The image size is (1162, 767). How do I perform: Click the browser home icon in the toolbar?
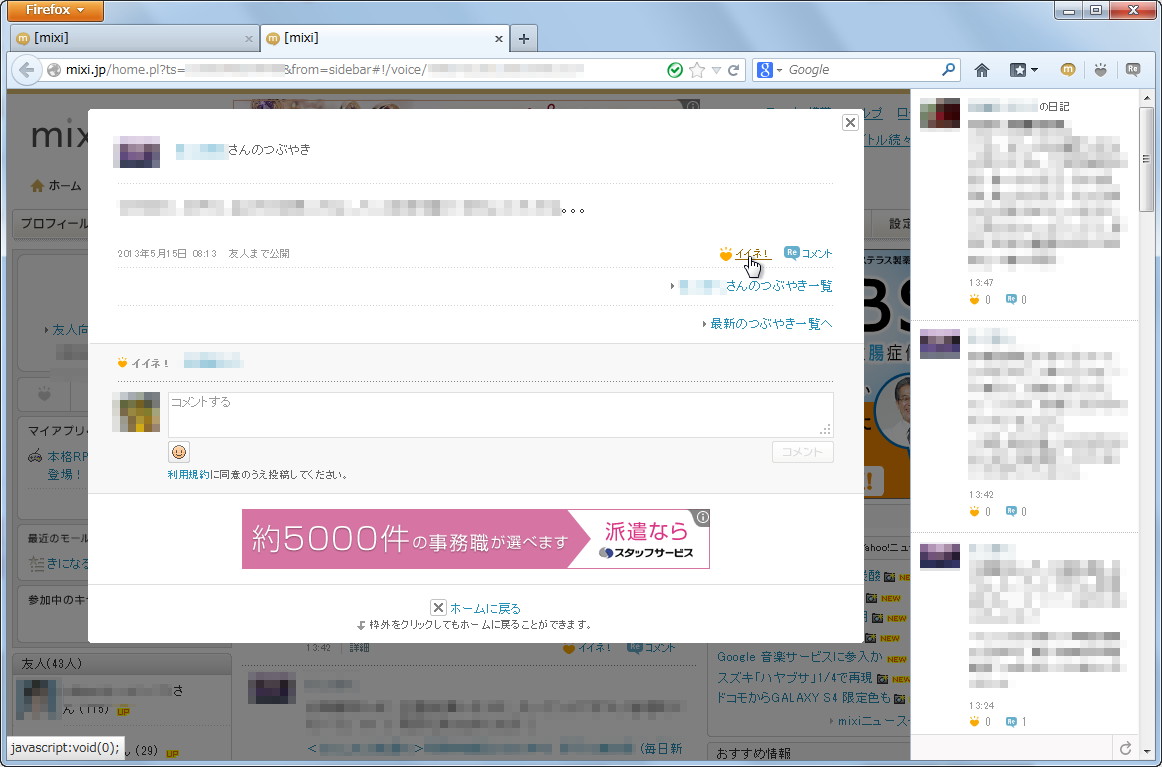[x=981, y=69]
